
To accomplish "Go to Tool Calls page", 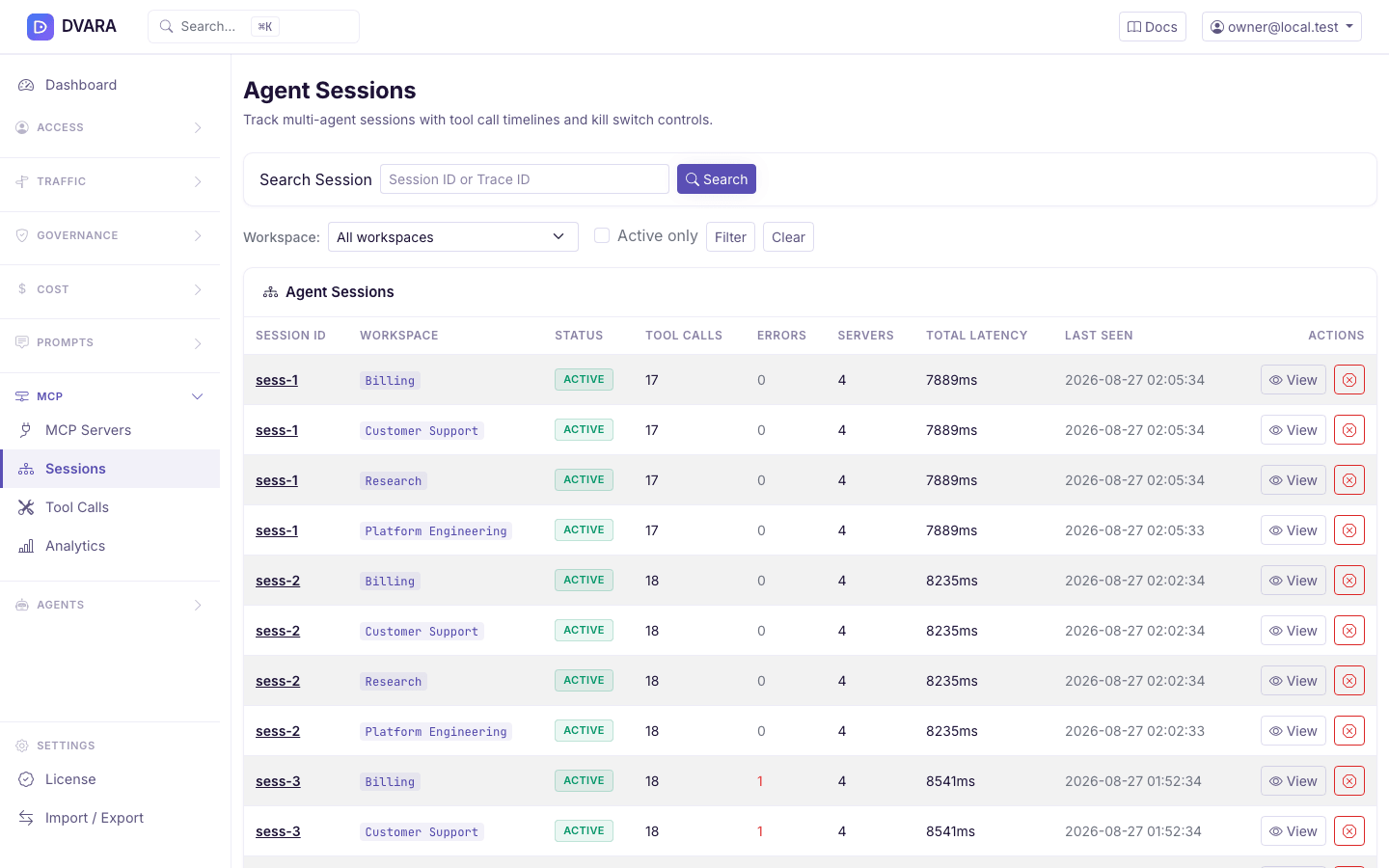I will 110,507.
